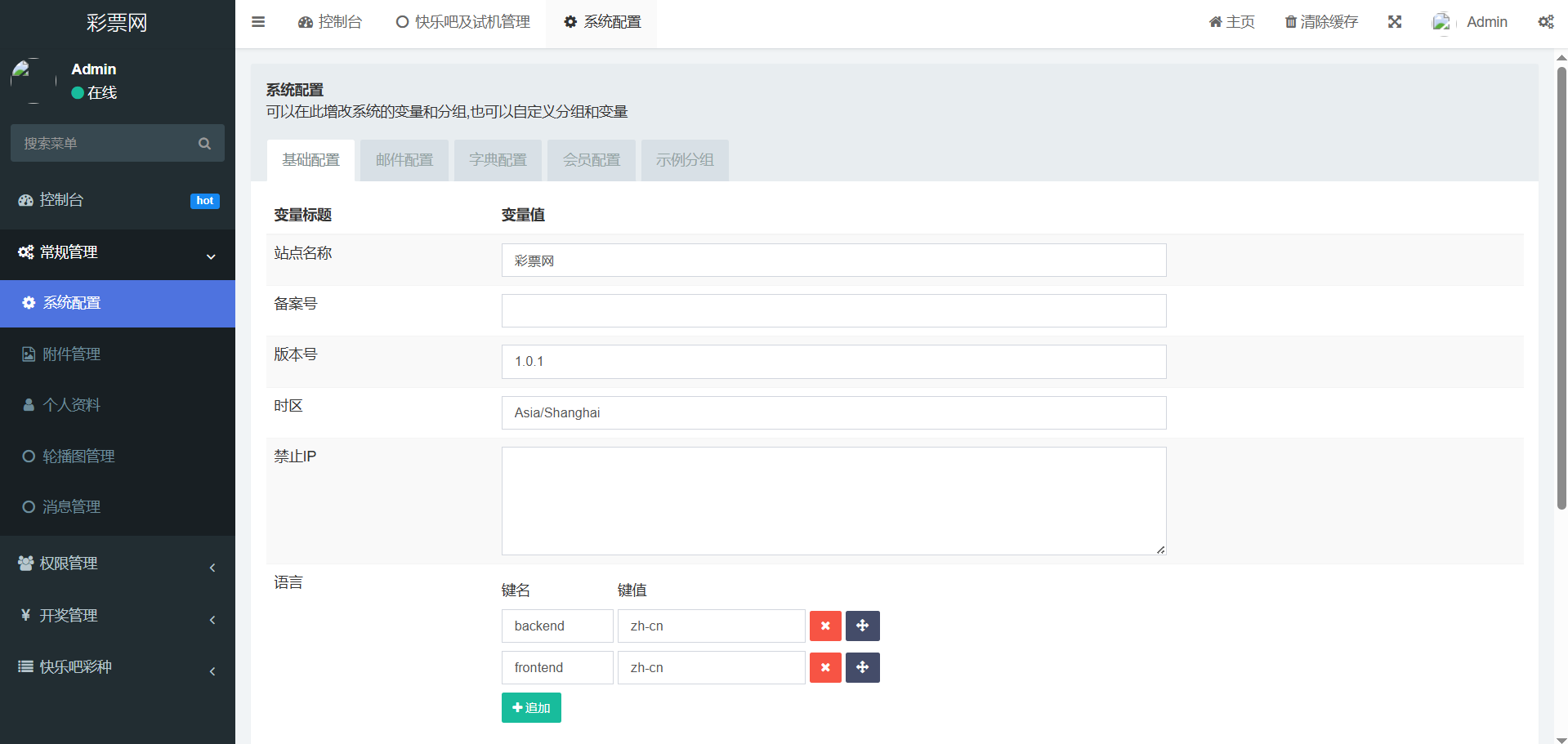The height and width of the screenshot is (744, 1568).
Task: Clear cache using the trash 清除缓存 button
Action: click(x=1321, y=22)
